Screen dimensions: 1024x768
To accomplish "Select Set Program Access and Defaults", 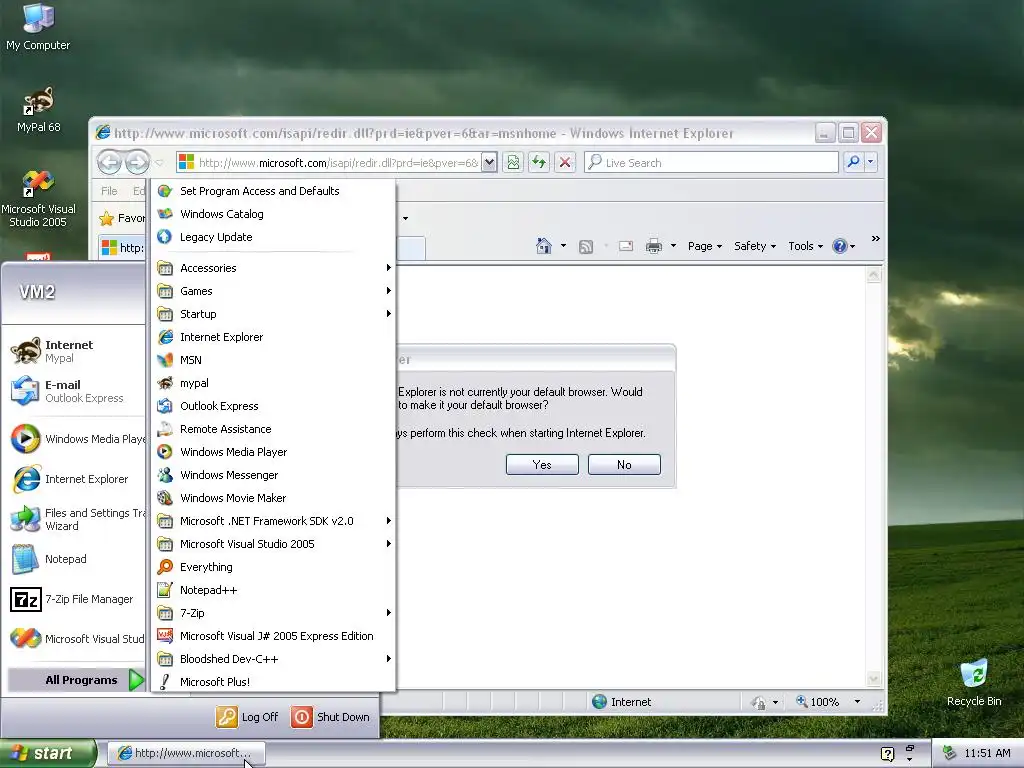I will click(274, 191).
